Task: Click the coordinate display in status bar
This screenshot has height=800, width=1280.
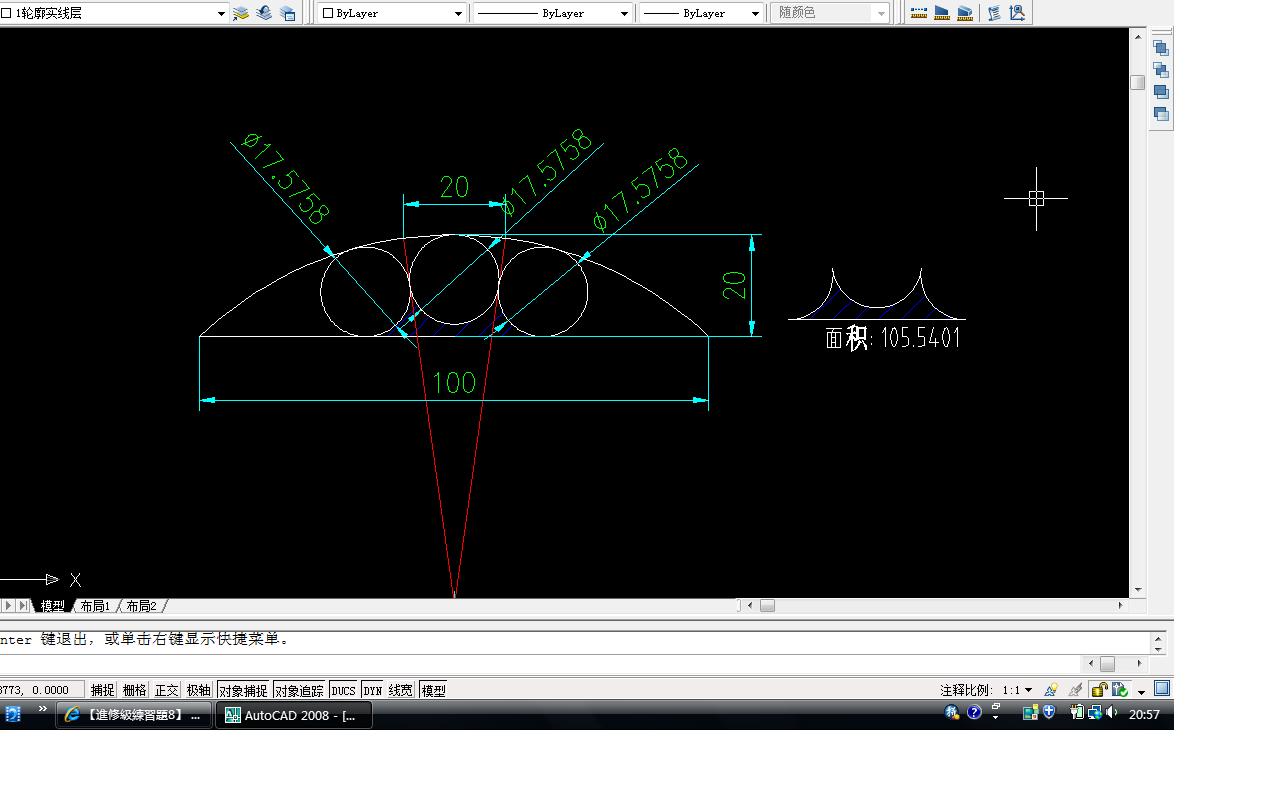Action: point(42,690)
